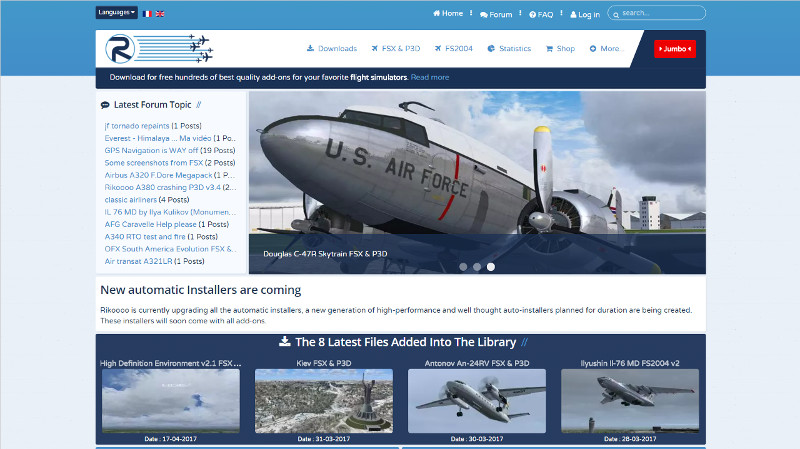
Task: Open the Downloads menu
Action: pyautogui.click(x=331, y=48)
